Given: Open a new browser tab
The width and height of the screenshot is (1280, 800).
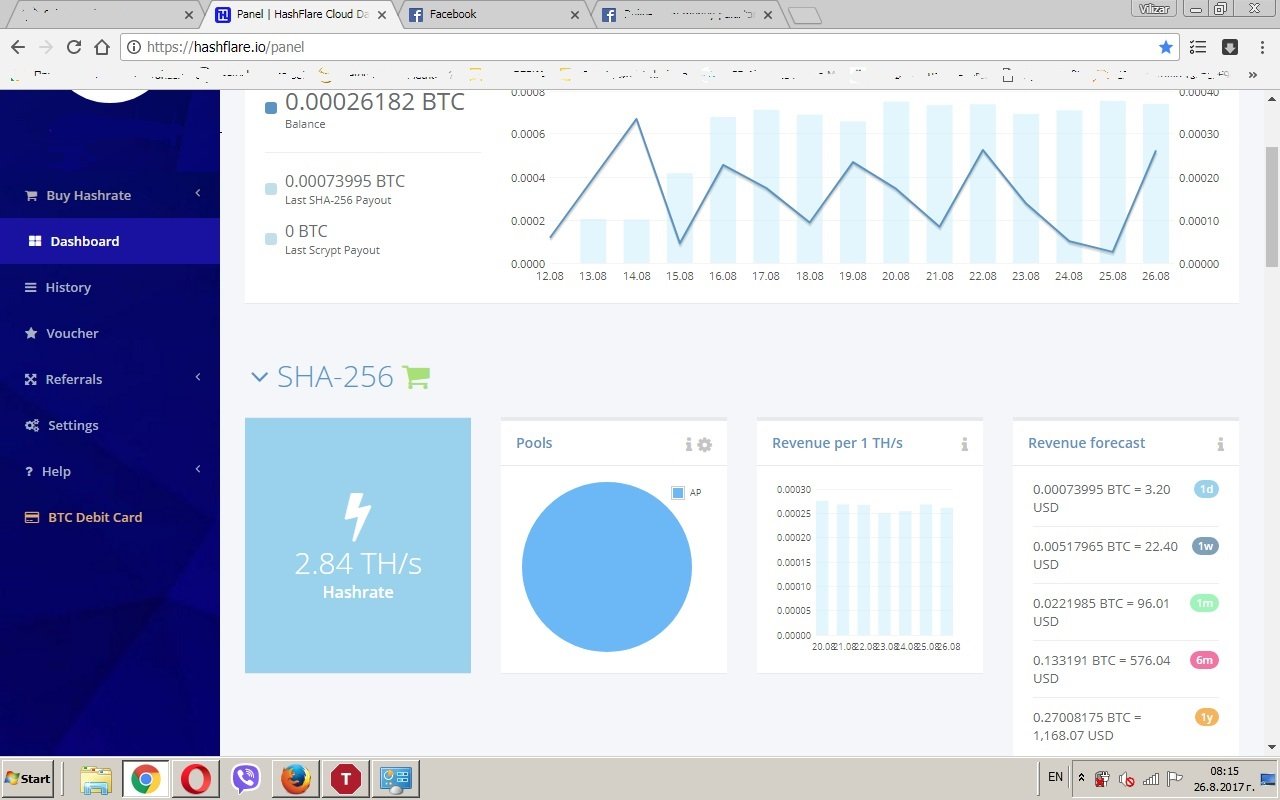Looking at the screenshot, I should (x=804, y=16).
